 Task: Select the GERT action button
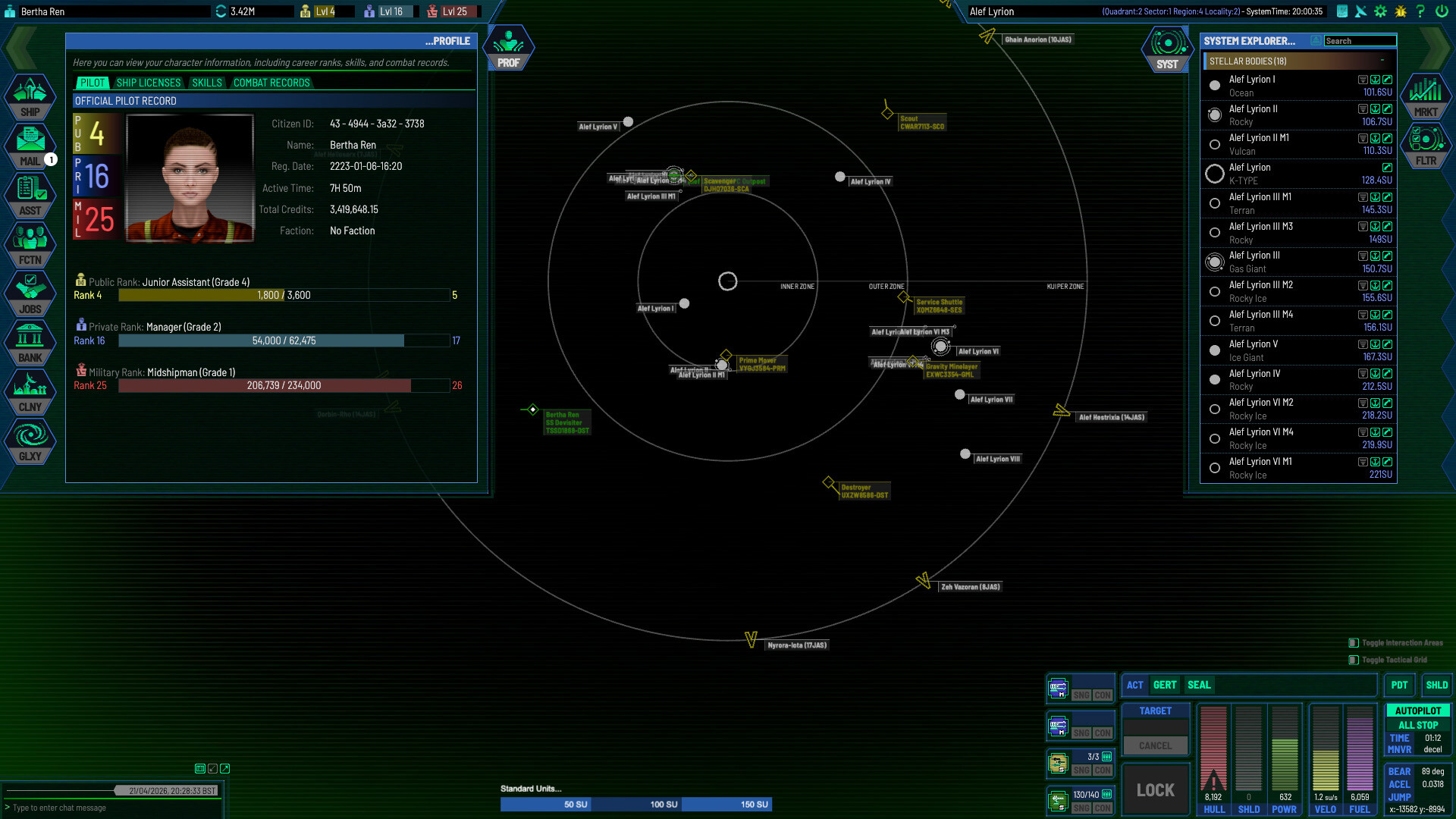pyautogui.click(x=1165, y=686)
